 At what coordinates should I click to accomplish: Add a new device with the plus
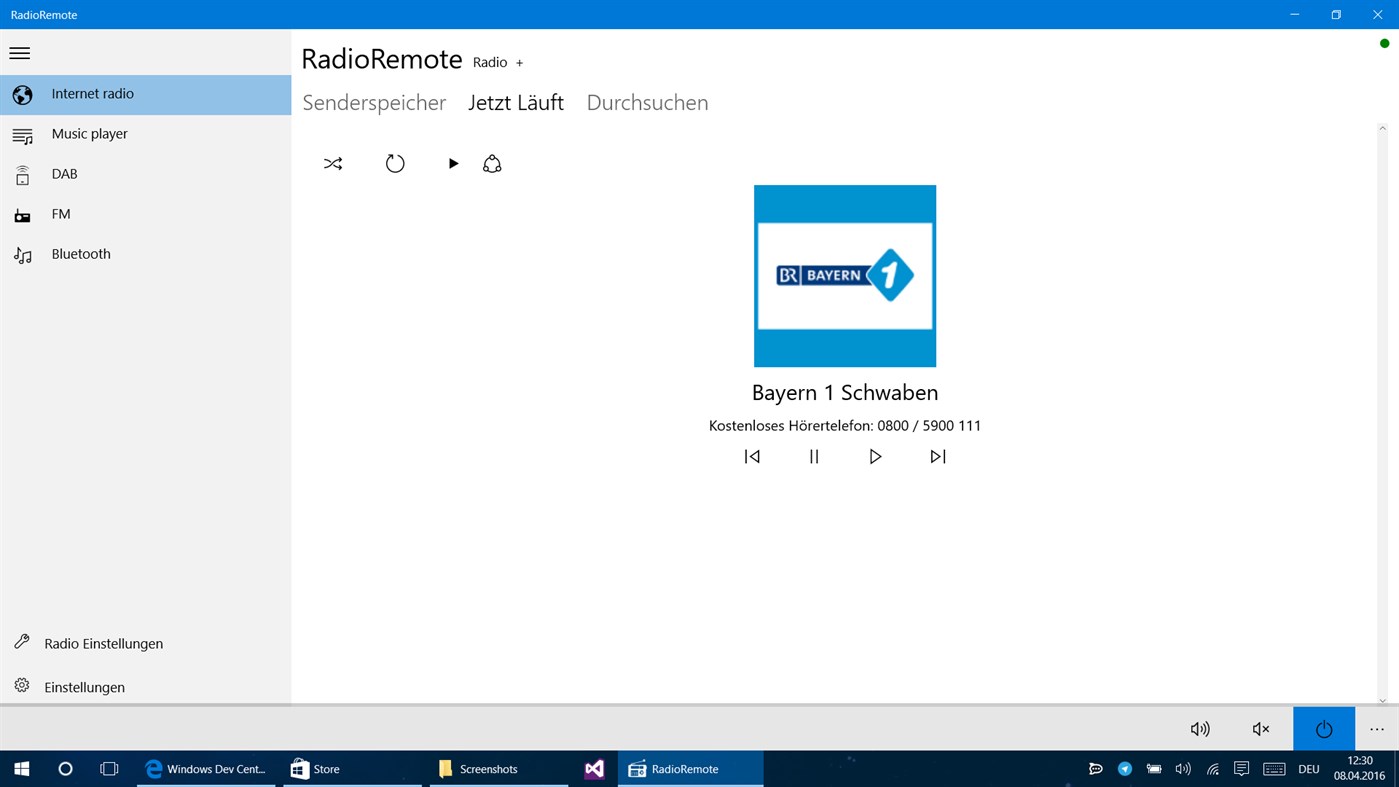(519, 62)
